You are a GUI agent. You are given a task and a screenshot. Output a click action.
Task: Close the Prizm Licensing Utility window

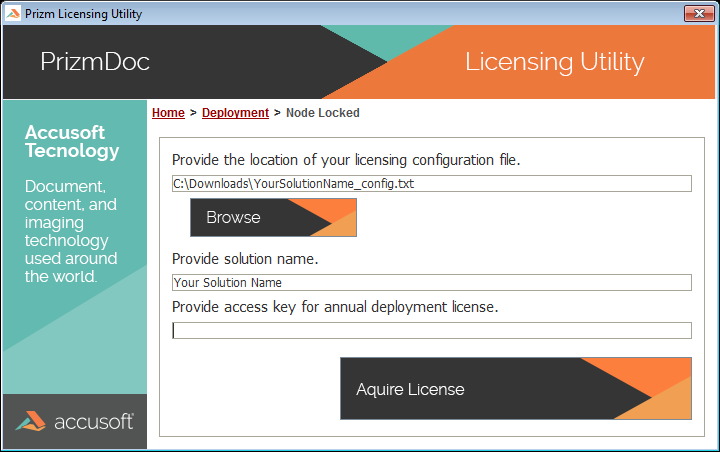point(696,14)
